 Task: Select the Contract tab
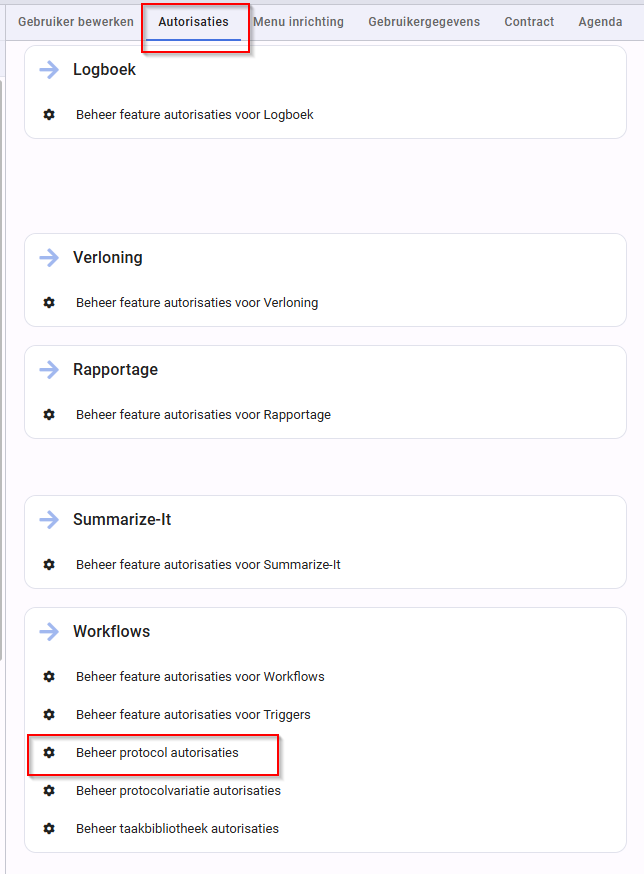[x=529, y=22]
